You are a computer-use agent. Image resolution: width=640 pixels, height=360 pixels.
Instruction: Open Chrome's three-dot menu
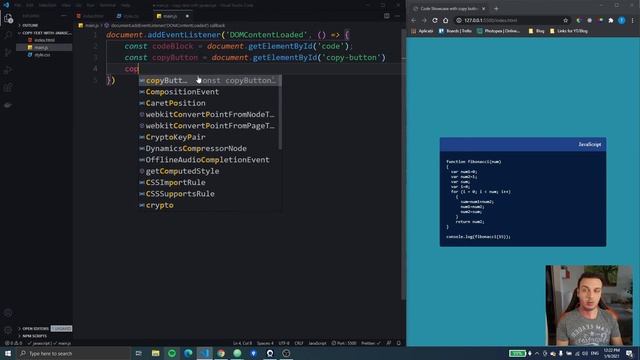tap(633, 20)
